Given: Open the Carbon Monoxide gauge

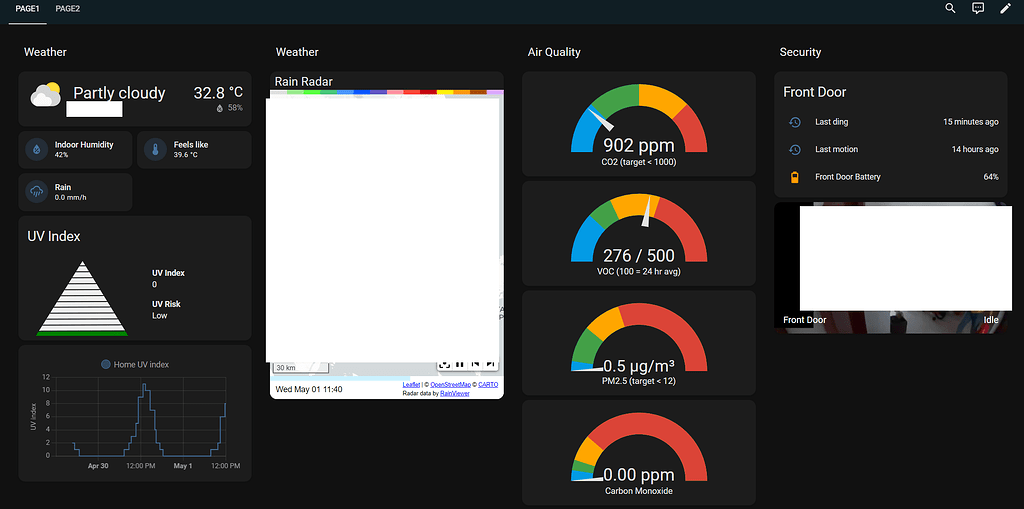Looking at the screenshot, I should [639, 452].
